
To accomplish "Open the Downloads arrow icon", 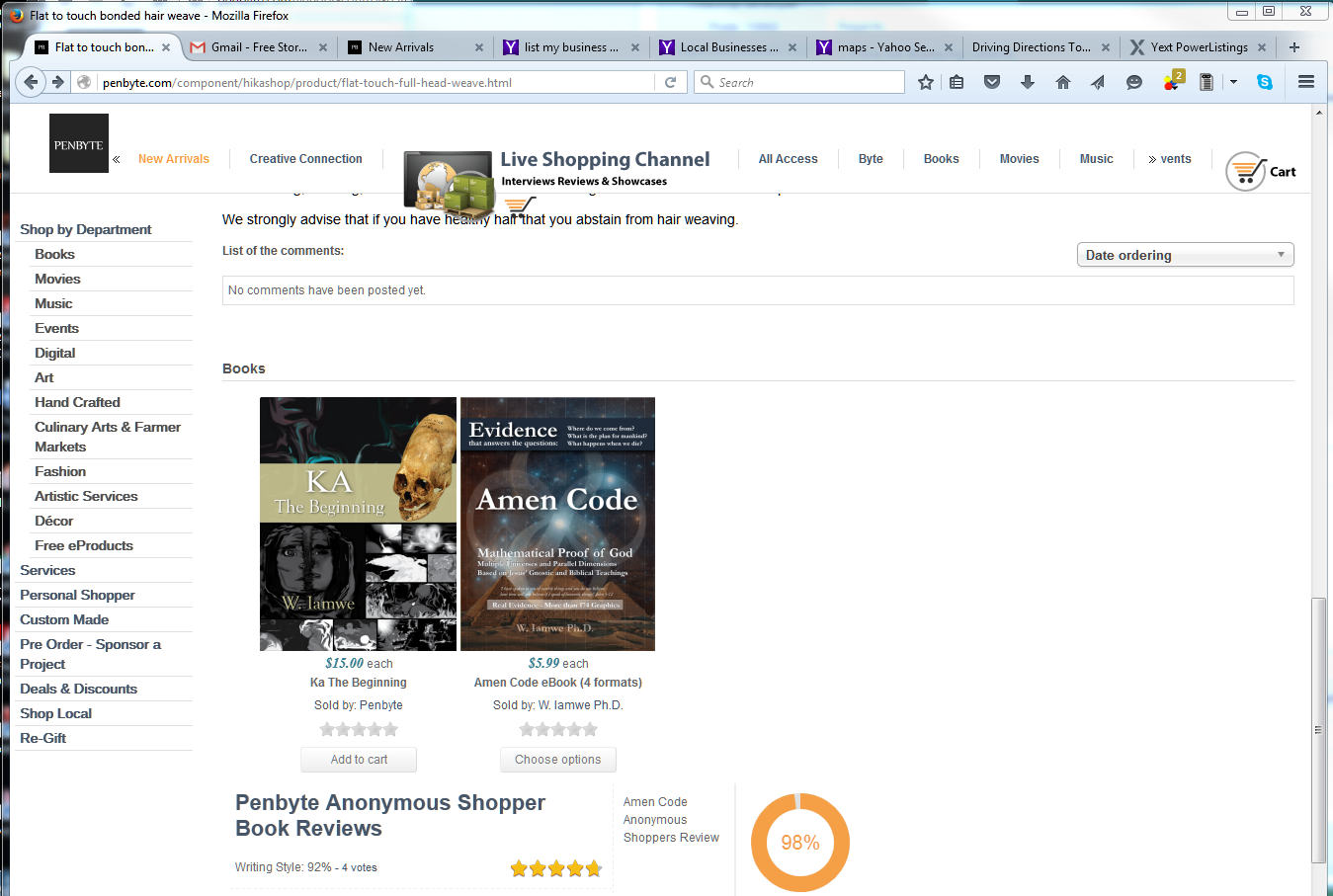I will coord(1028,82).
